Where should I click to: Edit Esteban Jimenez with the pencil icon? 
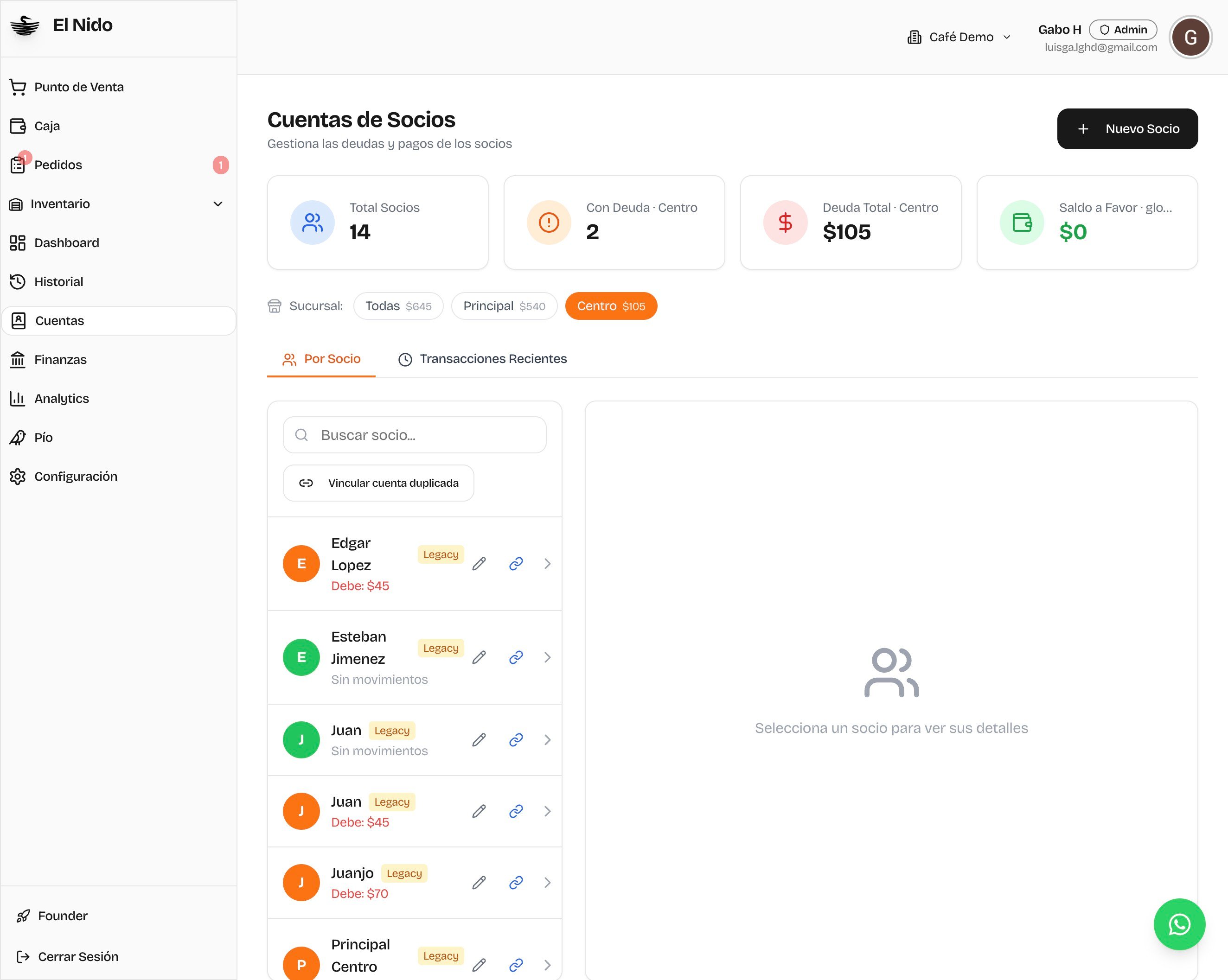[x=479, y=657]
